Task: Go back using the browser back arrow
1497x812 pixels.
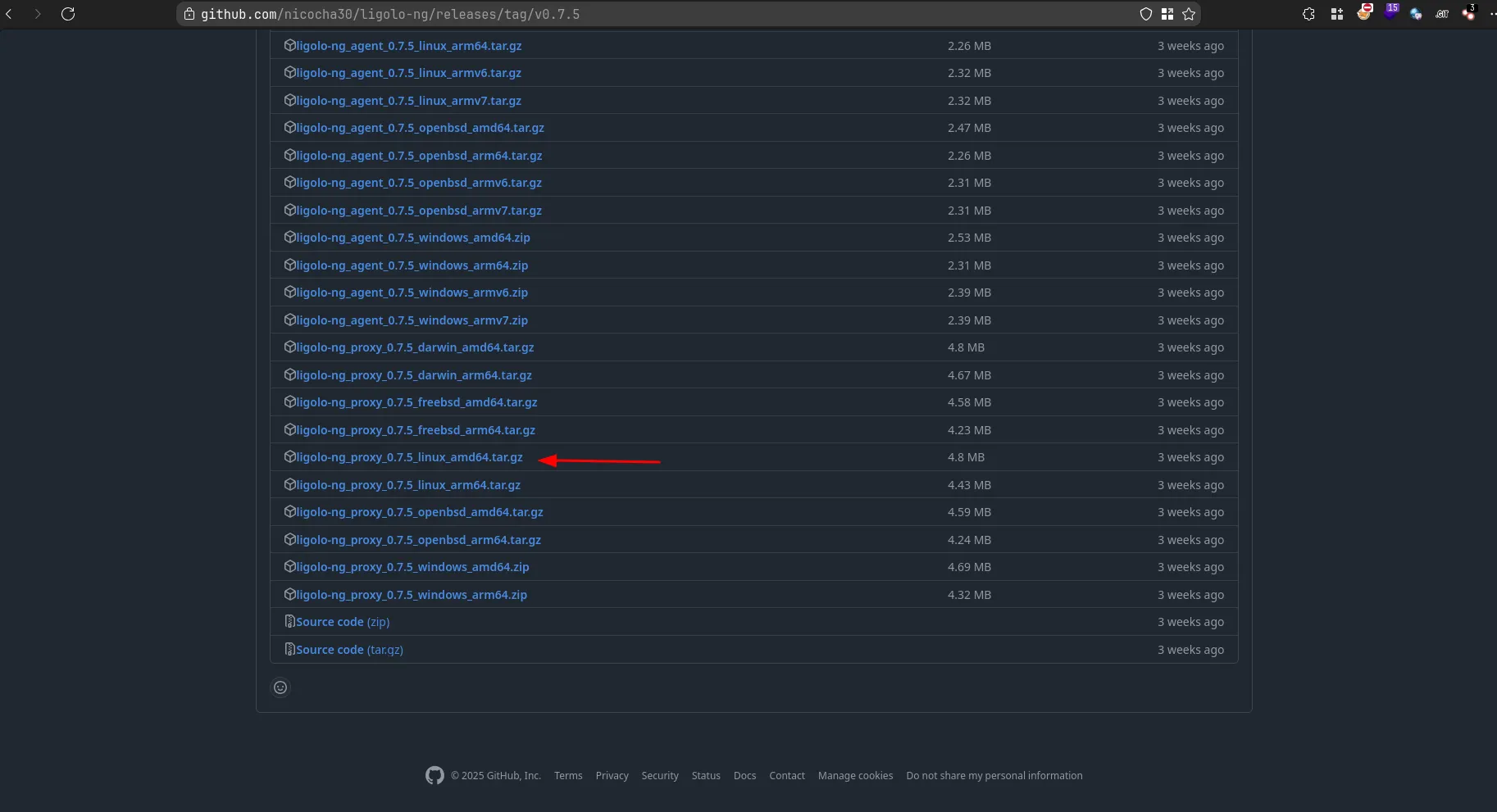Action: click(x=9, y=14)
